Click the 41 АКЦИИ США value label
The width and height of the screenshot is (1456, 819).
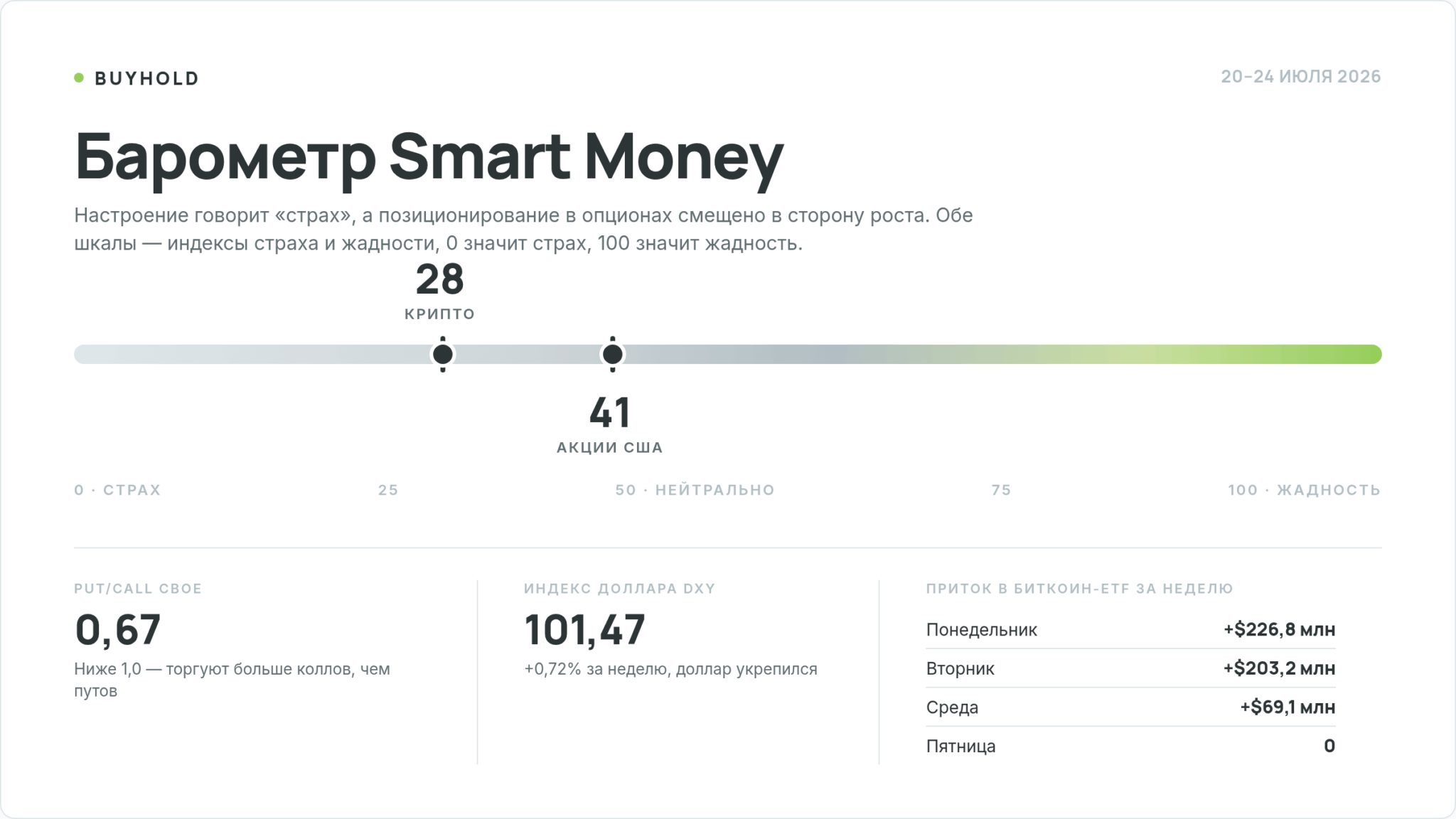coord(610,425)
